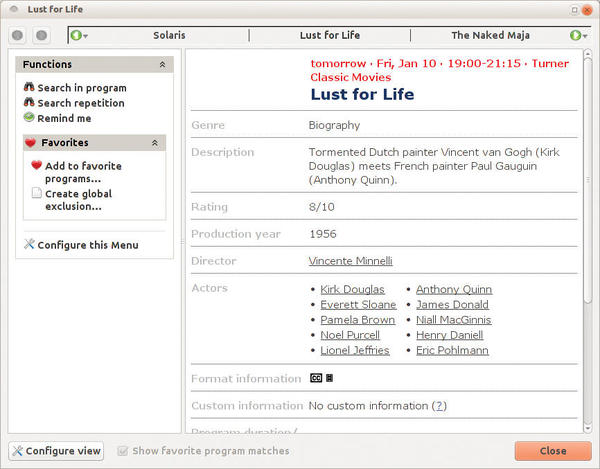
Task: Click the document icon for Create global exclusion
Action: pyautogui.click(x=37, y=193)
